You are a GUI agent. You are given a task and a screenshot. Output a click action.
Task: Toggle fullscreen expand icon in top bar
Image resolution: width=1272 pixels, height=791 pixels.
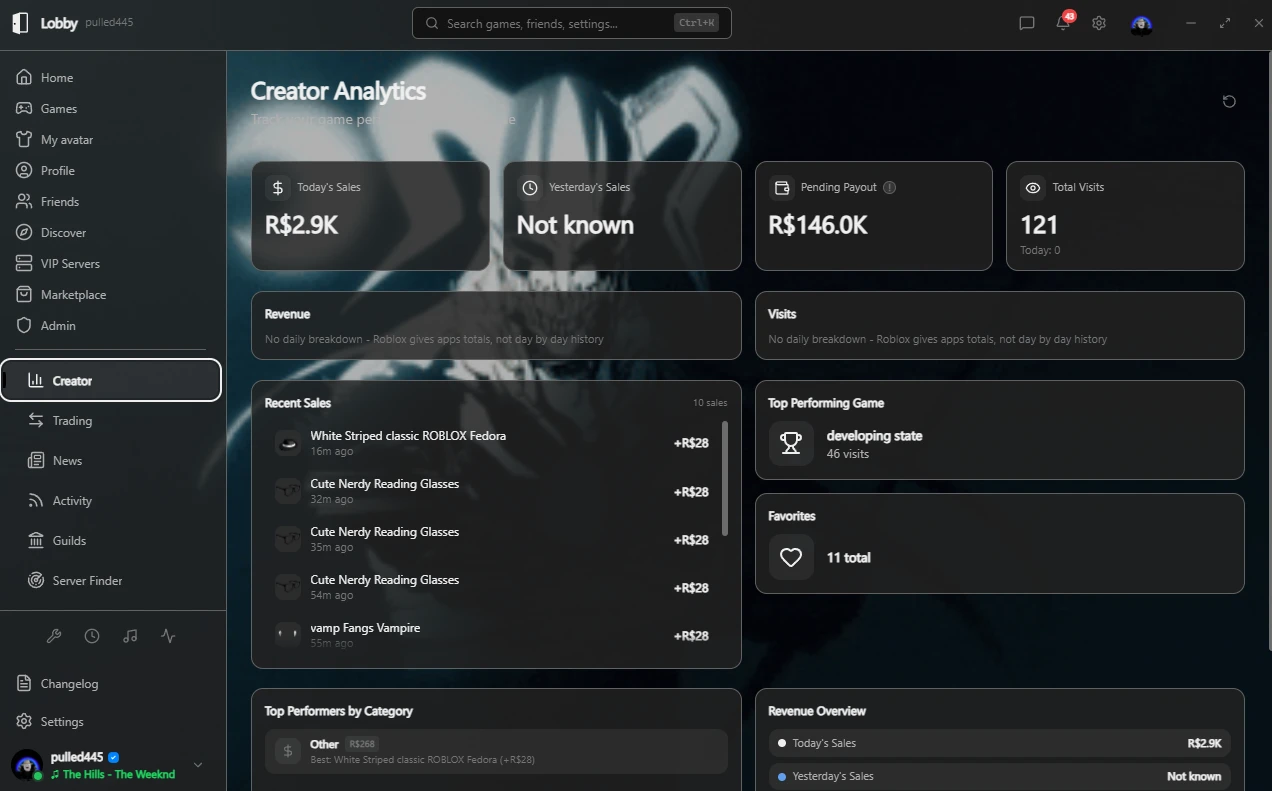[x=1225, y=23]
